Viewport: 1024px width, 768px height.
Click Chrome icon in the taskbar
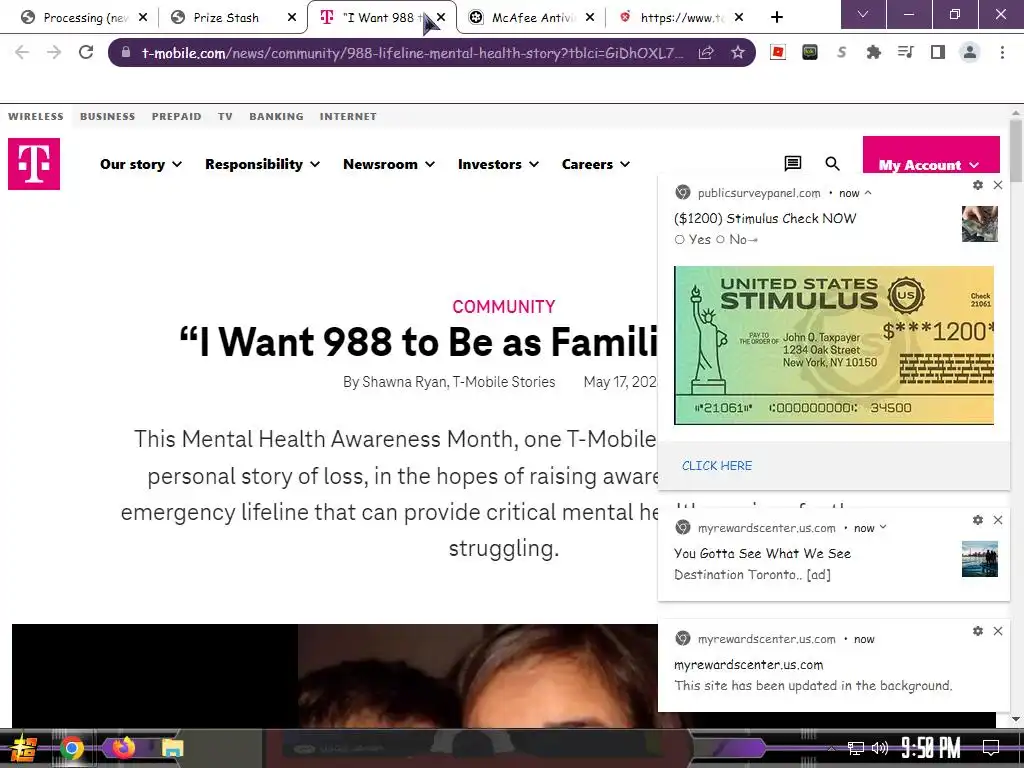click(72, 748)
